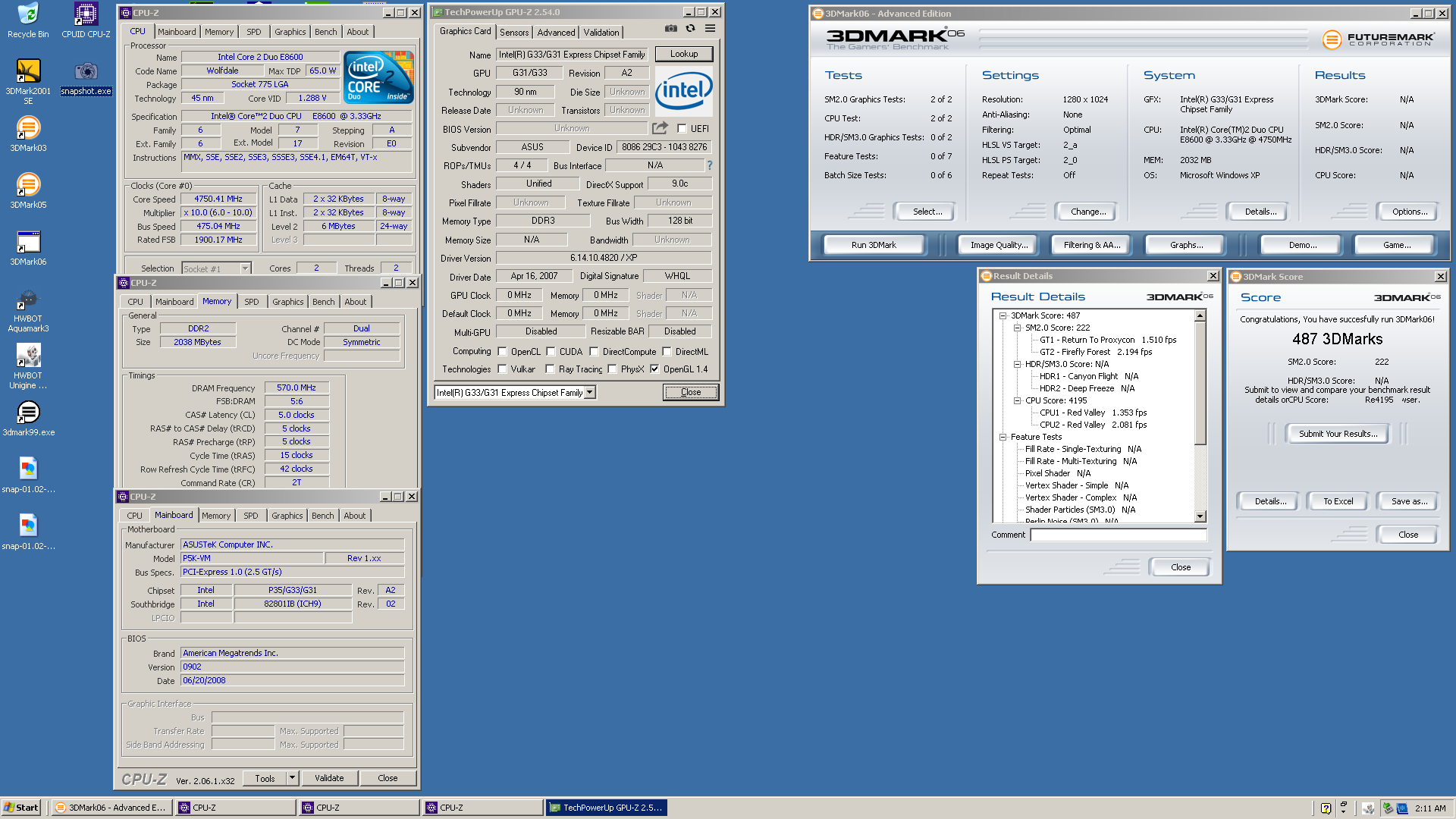This screenshot has height=819, width=1456.
Task: Open the Validation tab in GPU-Z
Action: pyautogui.click(x=601, y=33)
